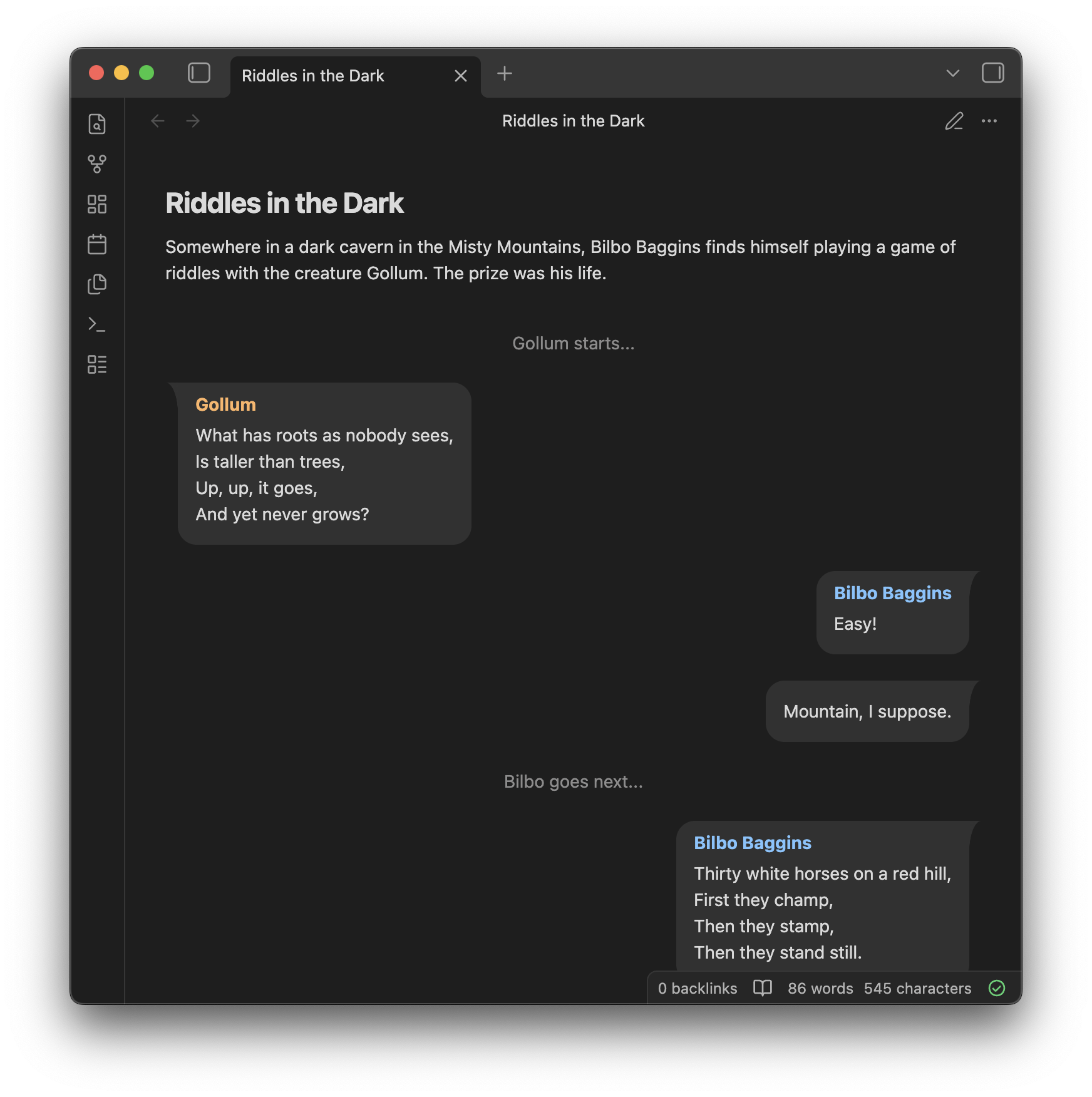Click the Mountain, I suppose. message bubble
1092x1097 pixels.
coord(867,711)
